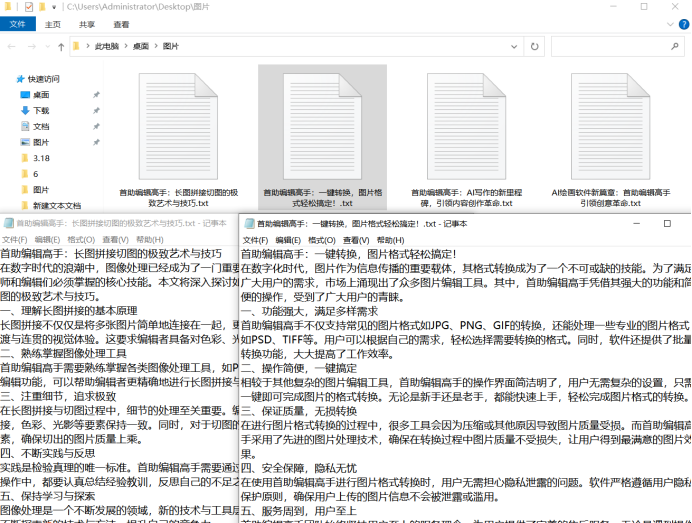Open the folder named 6 in sidebar

pyautogui.click(x=36, y=174)
